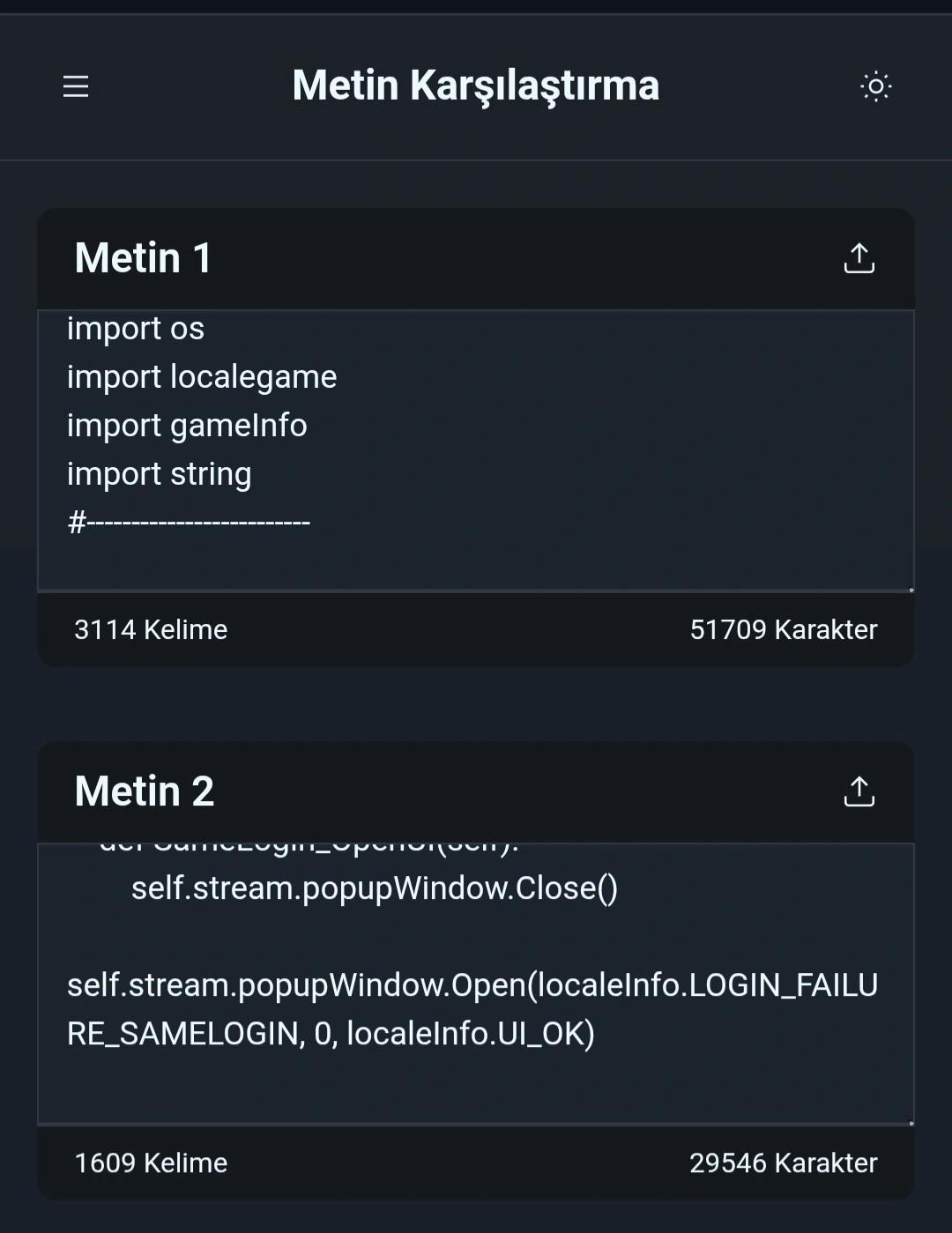Click the Metin Karşılaştırma page title
This screenshot has width=952, height=1233.
pos(476,86)
